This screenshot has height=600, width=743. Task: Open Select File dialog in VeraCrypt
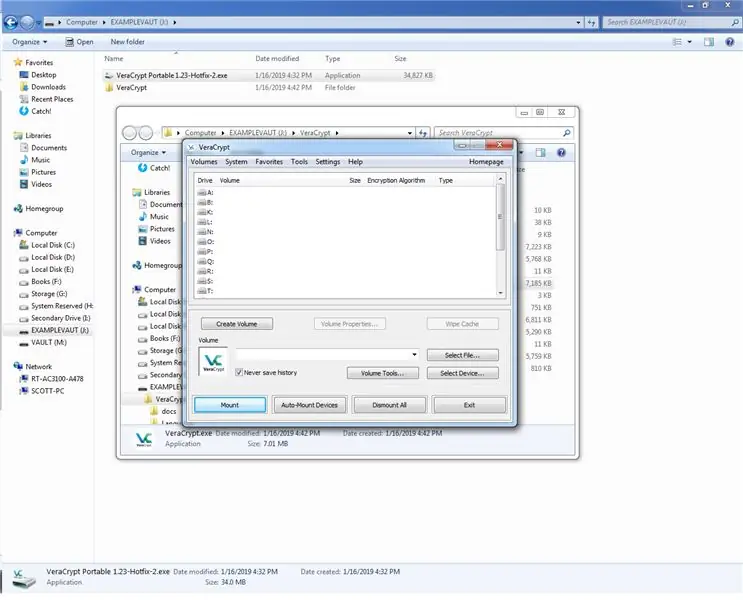point(462,355)
